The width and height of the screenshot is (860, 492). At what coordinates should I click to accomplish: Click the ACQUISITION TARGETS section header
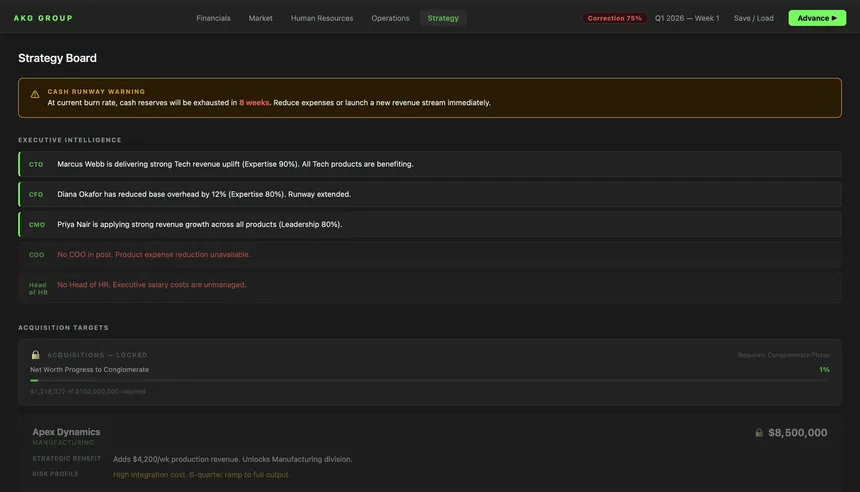click(64, 327)
